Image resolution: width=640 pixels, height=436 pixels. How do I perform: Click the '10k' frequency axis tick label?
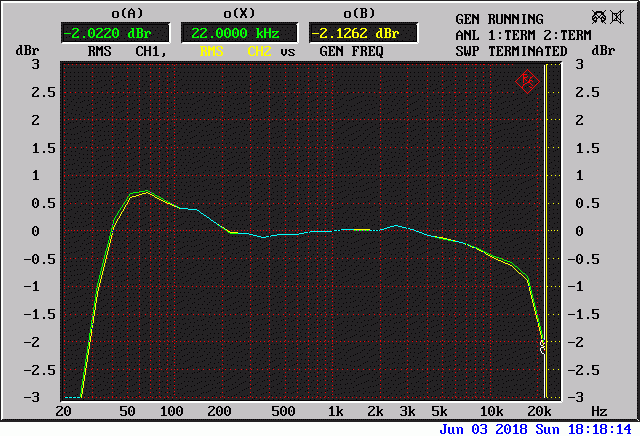(x=491, y=411)
